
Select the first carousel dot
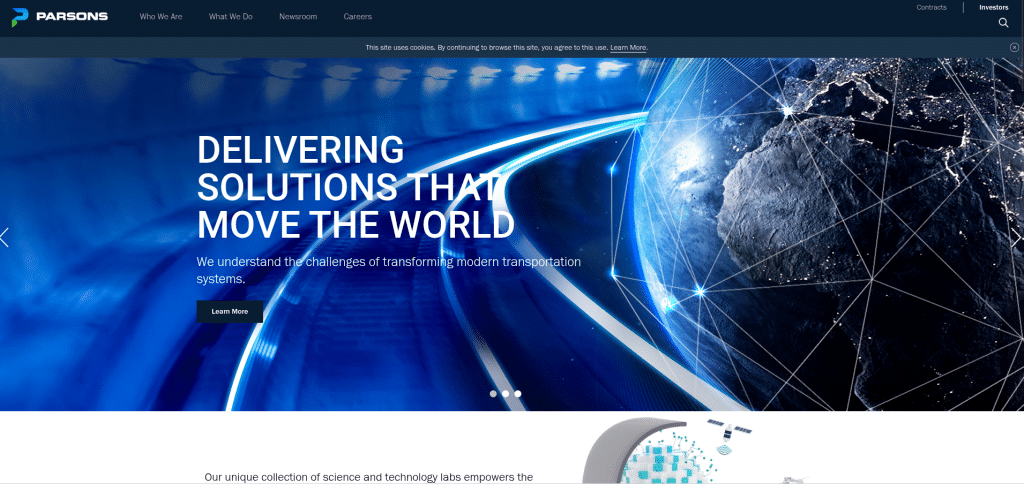click(x=493, y=394)
